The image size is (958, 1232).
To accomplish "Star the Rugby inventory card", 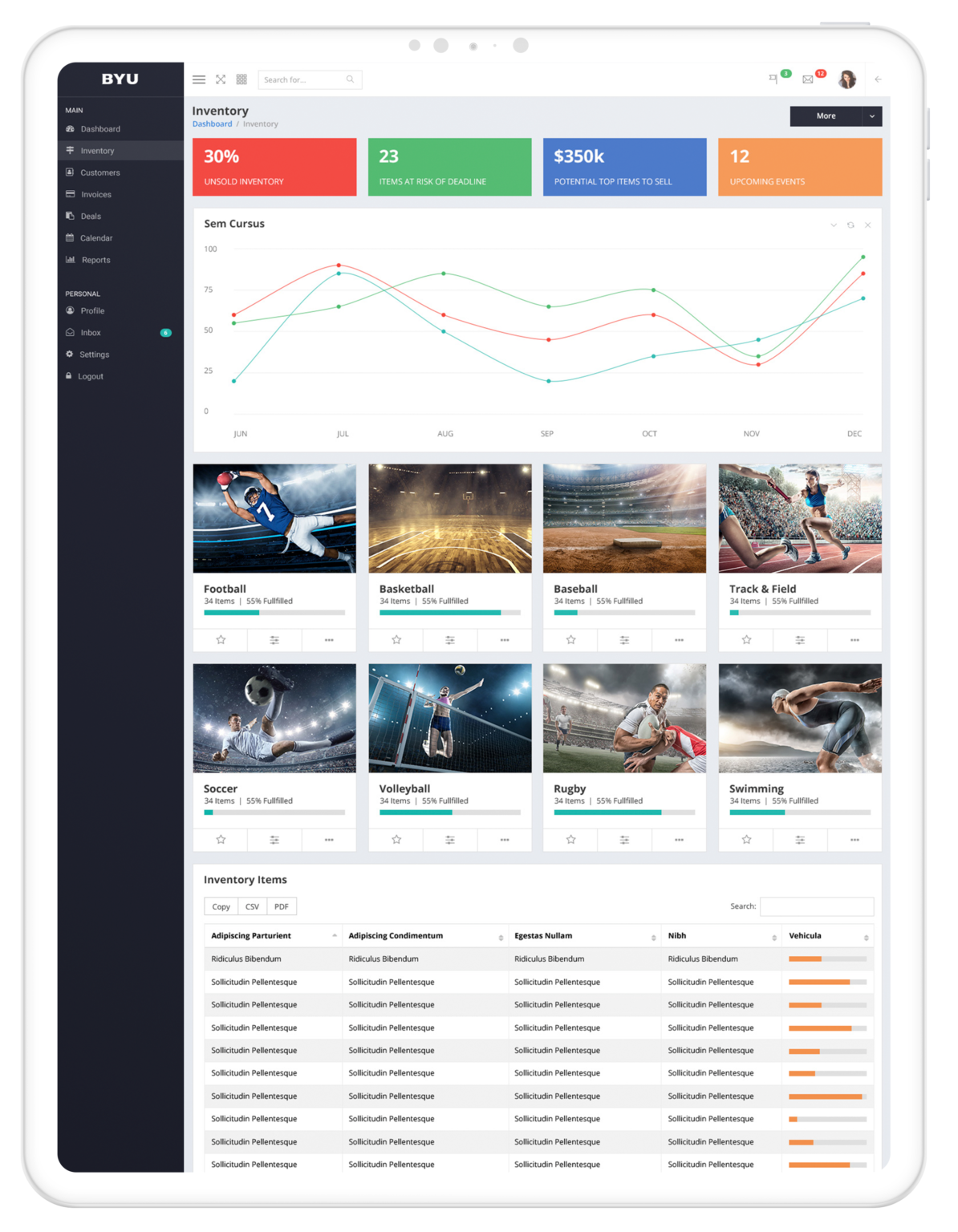I will [x=570, y=840].
